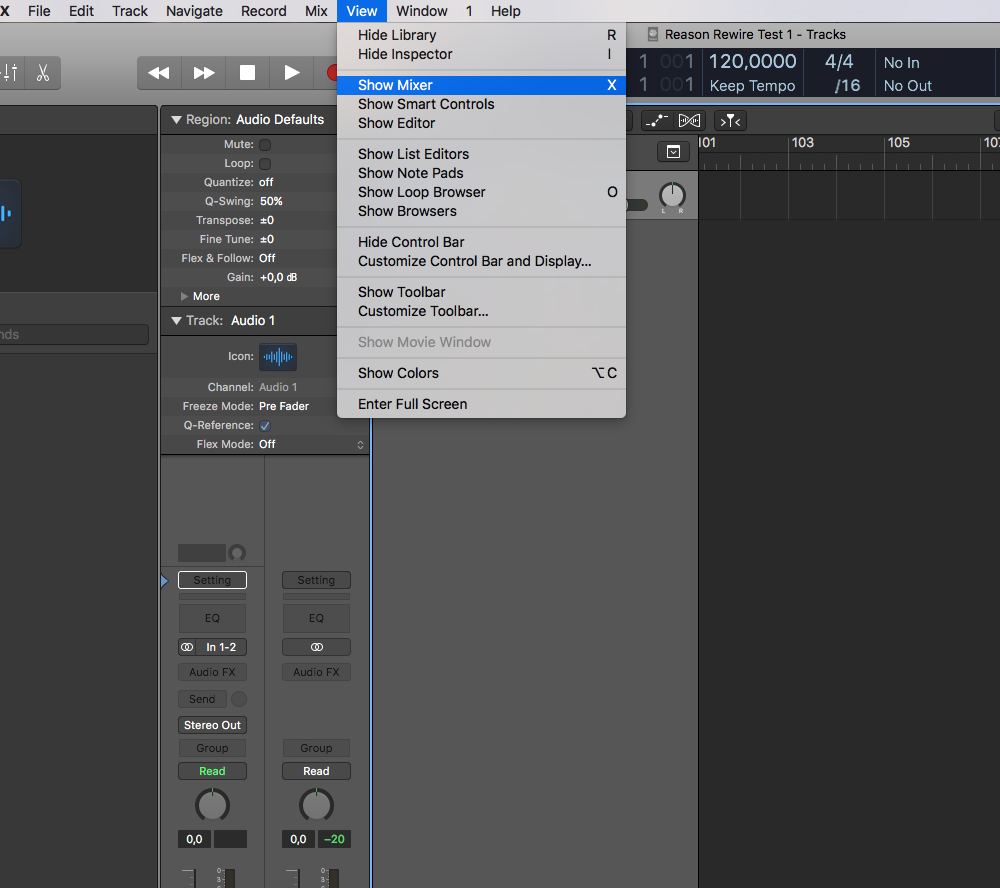
Task: Click the Stereo Out output button
Action: pos(212,726)
